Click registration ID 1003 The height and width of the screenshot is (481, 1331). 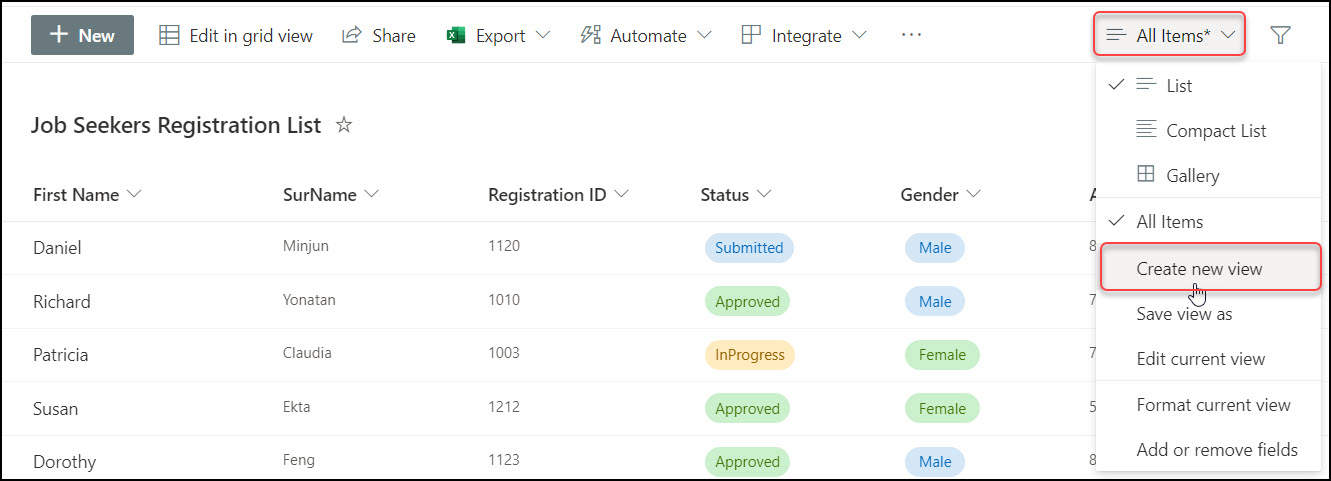tap(504, 353)
